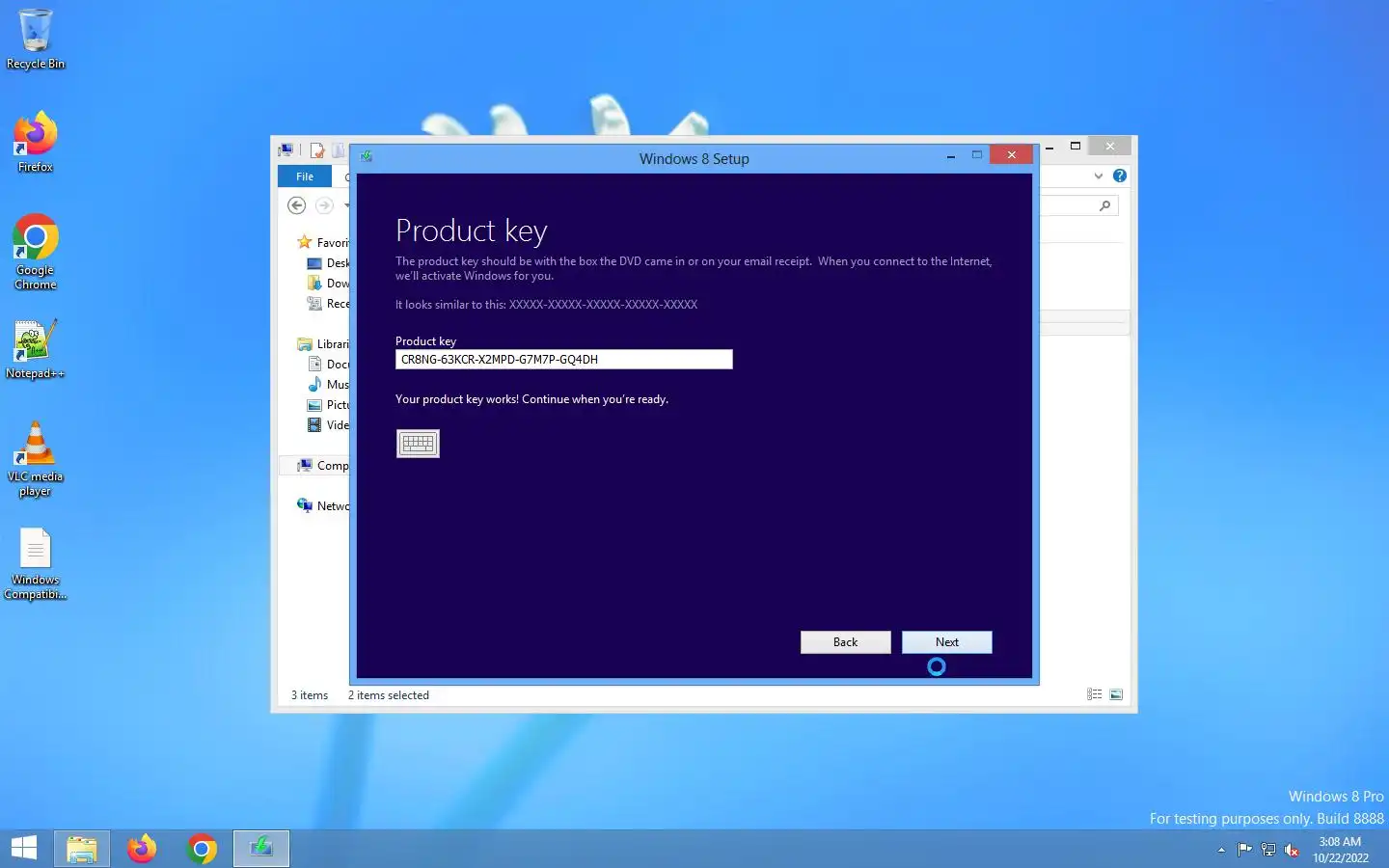Select Libraries in Explorer's navigation pane

[x=324, y=344]
